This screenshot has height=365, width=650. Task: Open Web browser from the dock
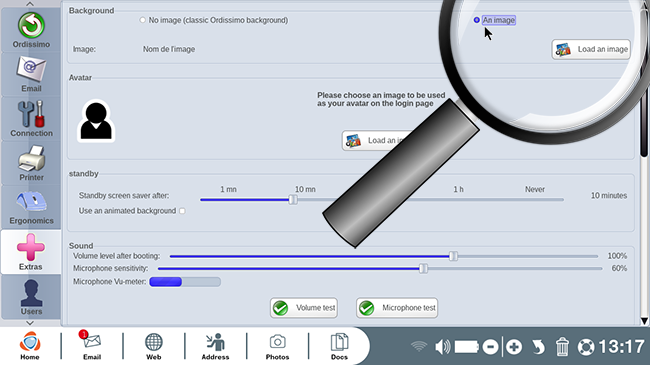click(x=153, y=346)
